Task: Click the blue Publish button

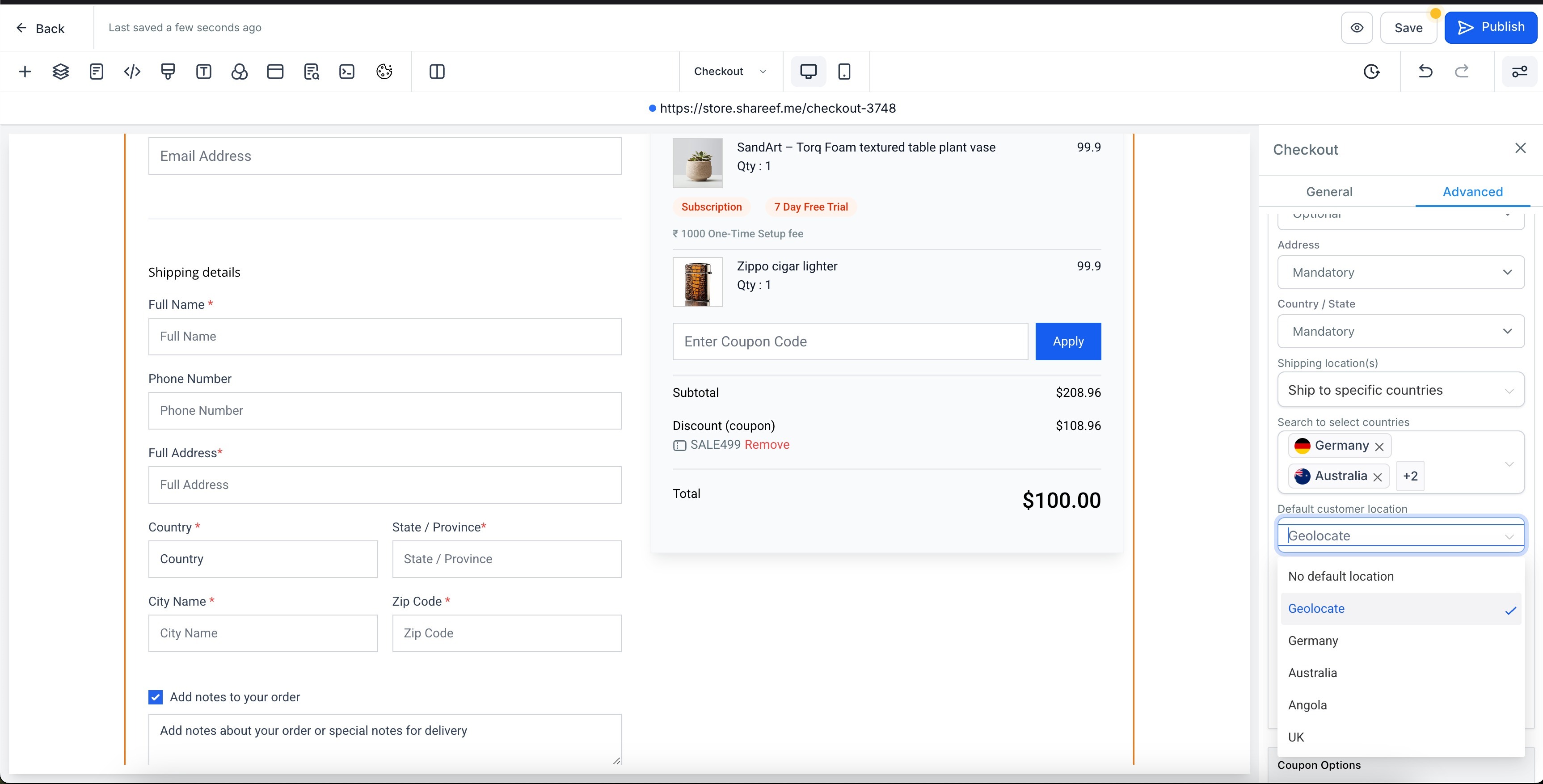Action: pos(1490,28)
